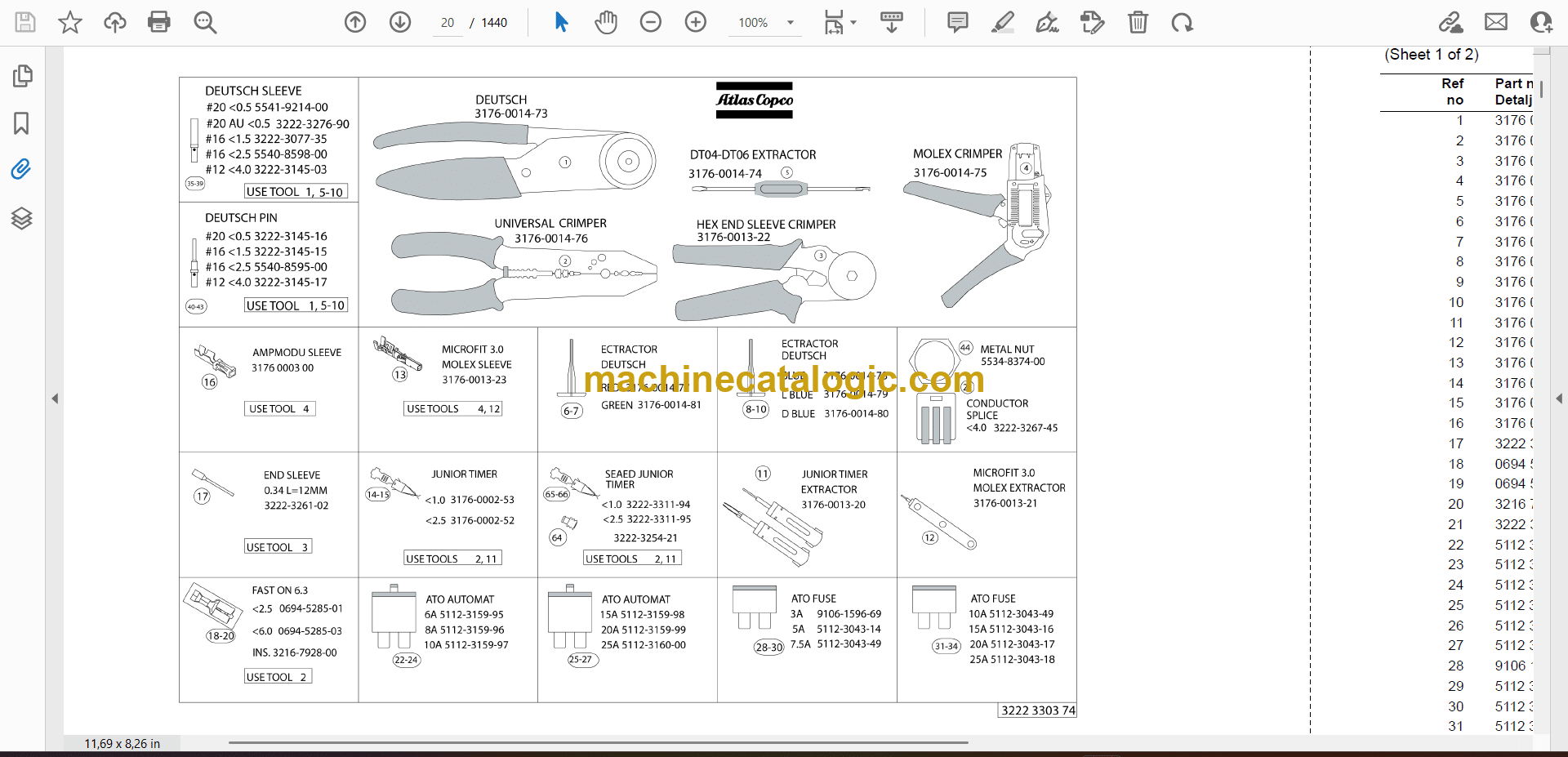Select the fit page view tool

coord(833,22)
